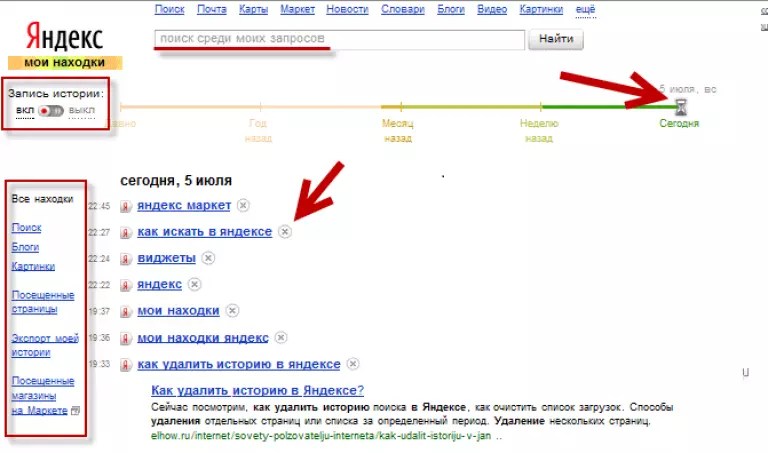The height and width of the screenshot is (453, 768).
Task: Open the 'мои находки' query link
Action: (x=178, y=310)
